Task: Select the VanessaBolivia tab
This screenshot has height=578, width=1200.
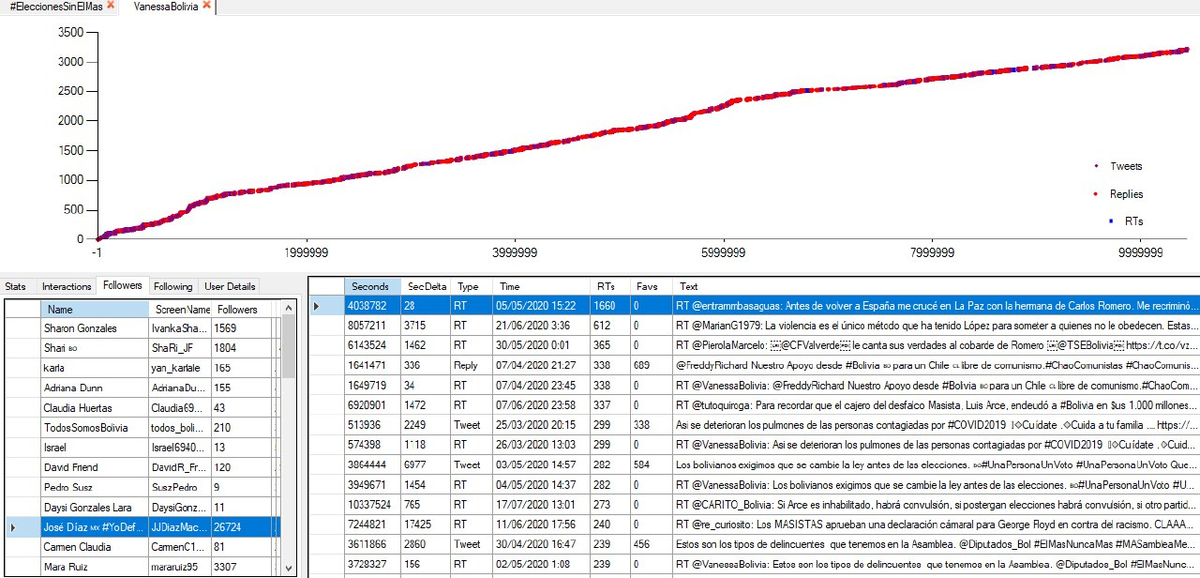Action: pos(166,6)
